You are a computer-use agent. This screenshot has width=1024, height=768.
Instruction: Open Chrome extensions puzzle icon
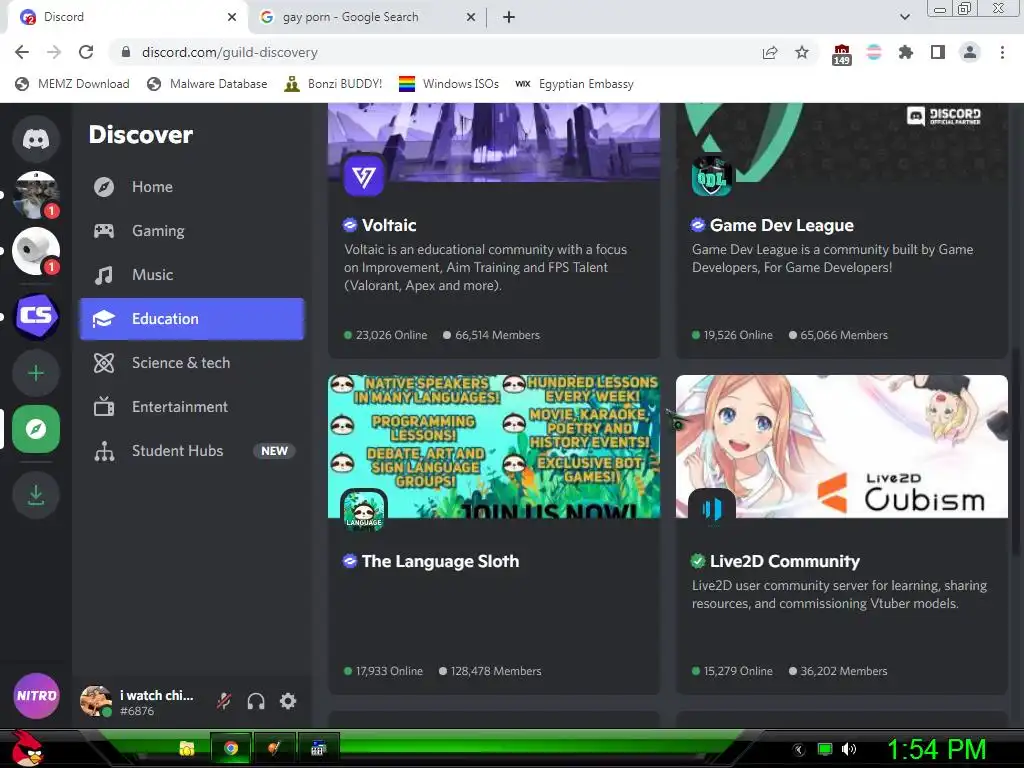(906, 52)
